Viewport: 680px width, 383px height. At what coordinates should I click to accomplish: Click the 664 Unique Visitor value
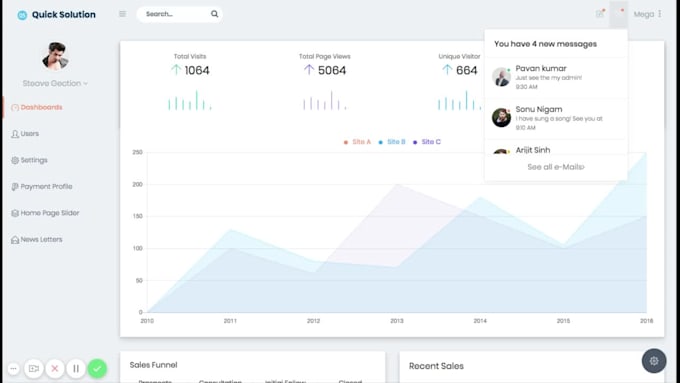pyautogui.click(x=467, y=70)
